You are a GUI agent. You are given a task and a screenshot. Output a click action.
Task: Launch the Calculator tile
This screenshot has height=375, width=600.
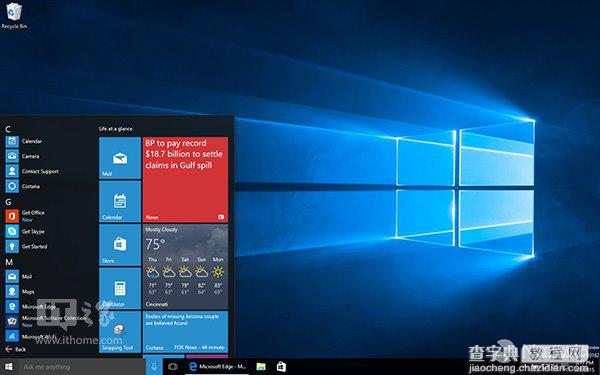point(120,289)
